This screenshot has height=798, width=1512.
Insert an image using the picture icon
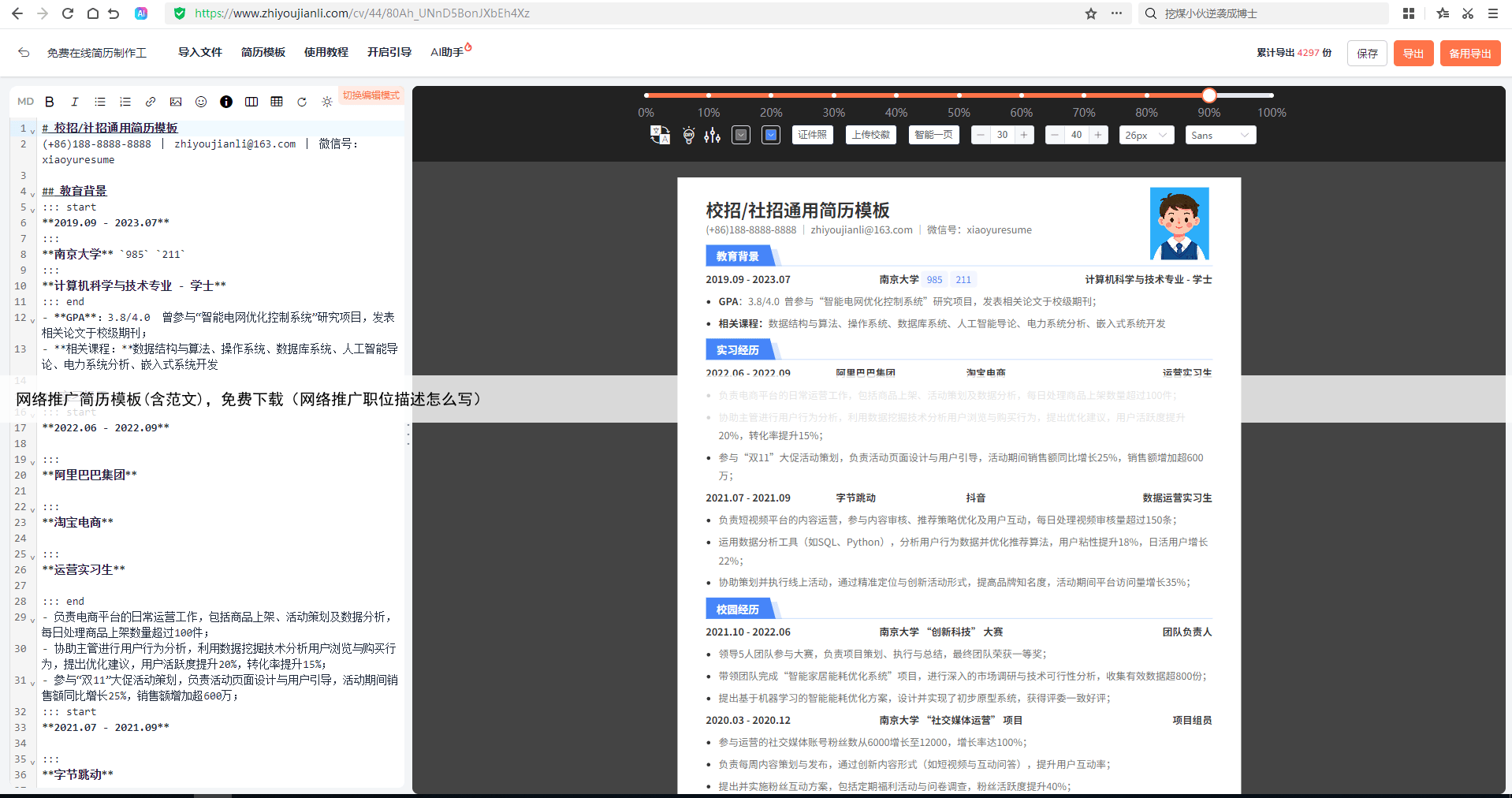[x=176, y=102]
